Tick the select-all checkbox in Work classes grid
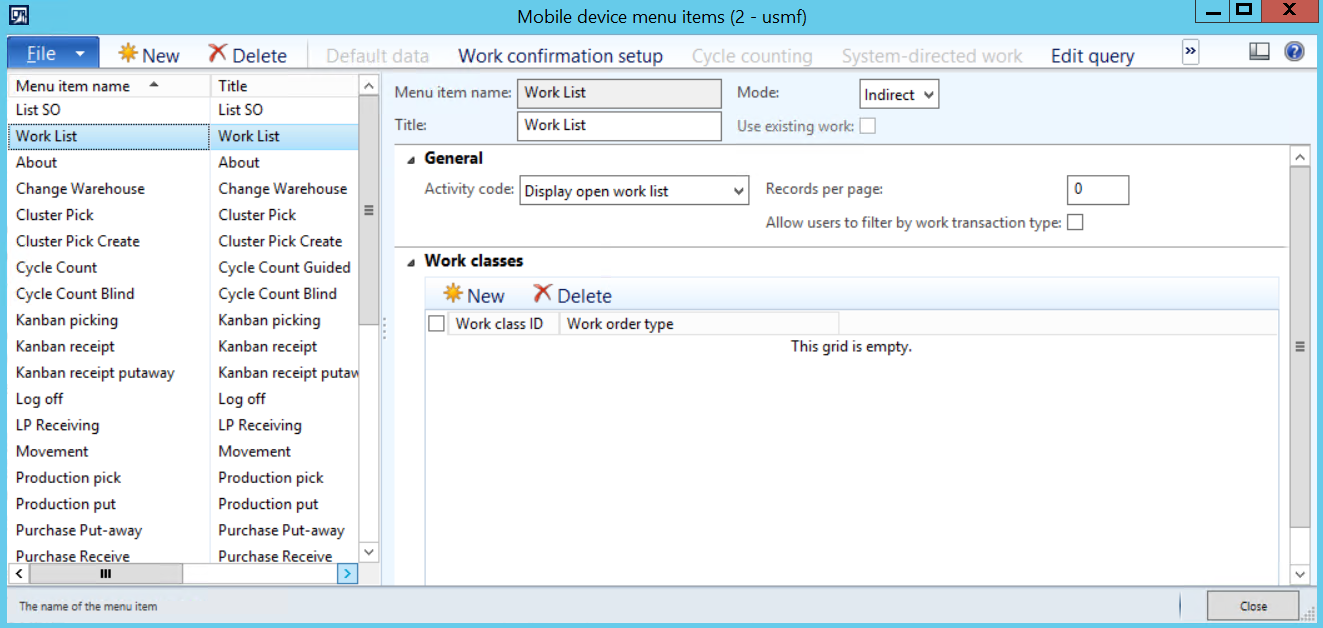 [436, 324]
